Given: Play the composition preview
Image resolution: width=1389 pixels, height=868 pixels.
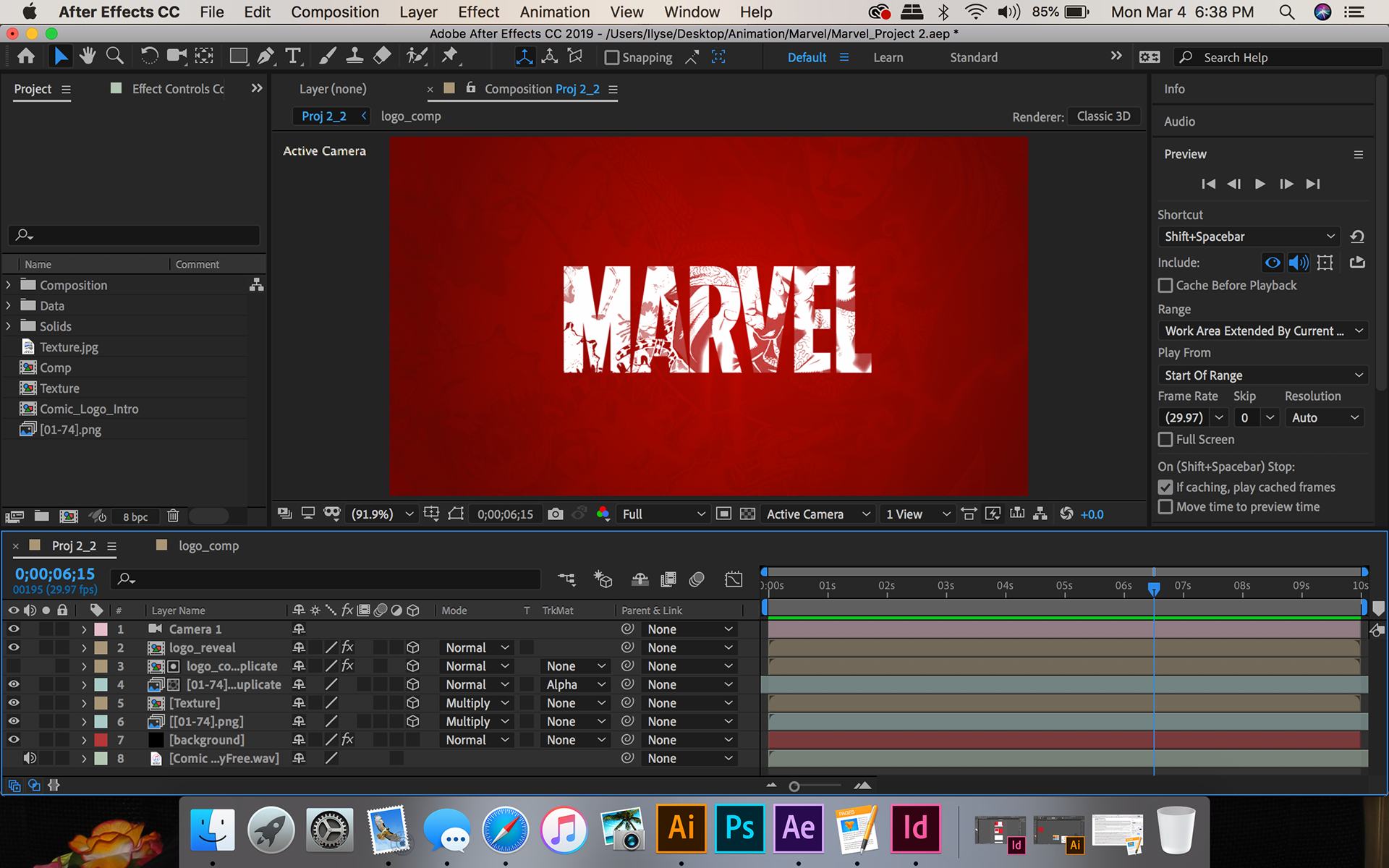Looking at the screenshot, I should pos(1260,184).
